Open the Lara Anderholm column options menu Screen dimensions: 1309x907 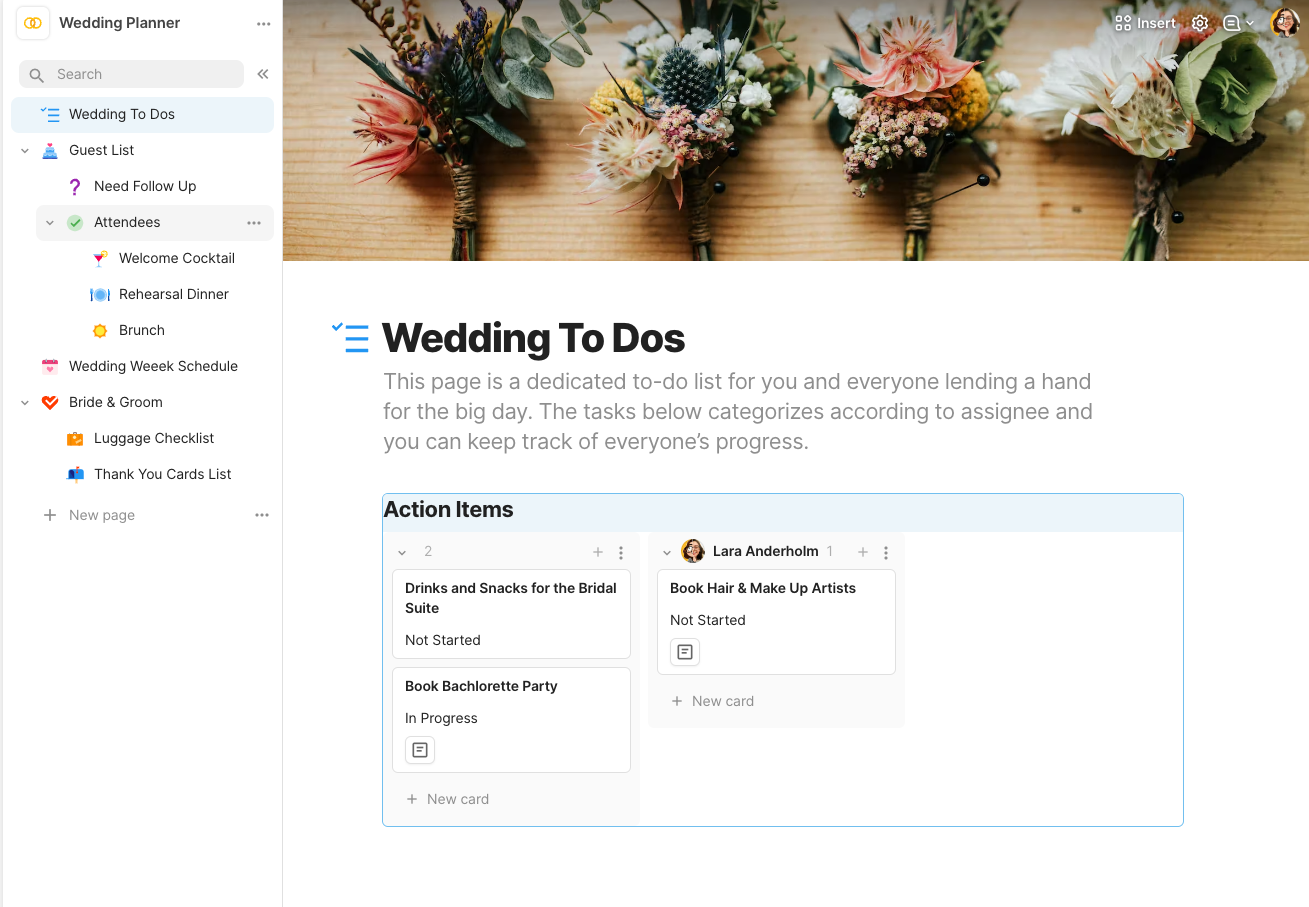click(886, 552)
